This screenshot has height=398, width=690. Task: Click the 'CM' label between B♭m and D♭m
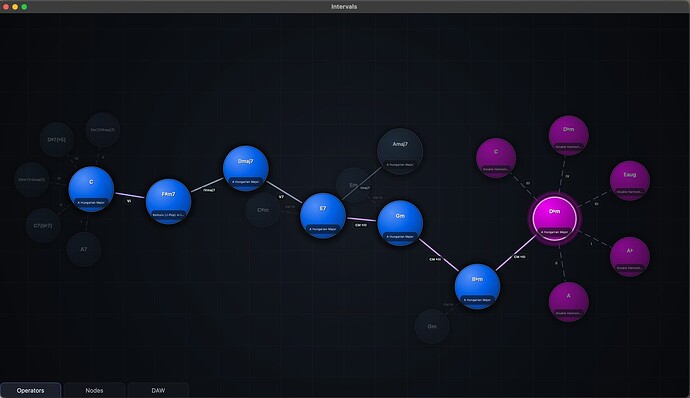[x=519, y=257]
